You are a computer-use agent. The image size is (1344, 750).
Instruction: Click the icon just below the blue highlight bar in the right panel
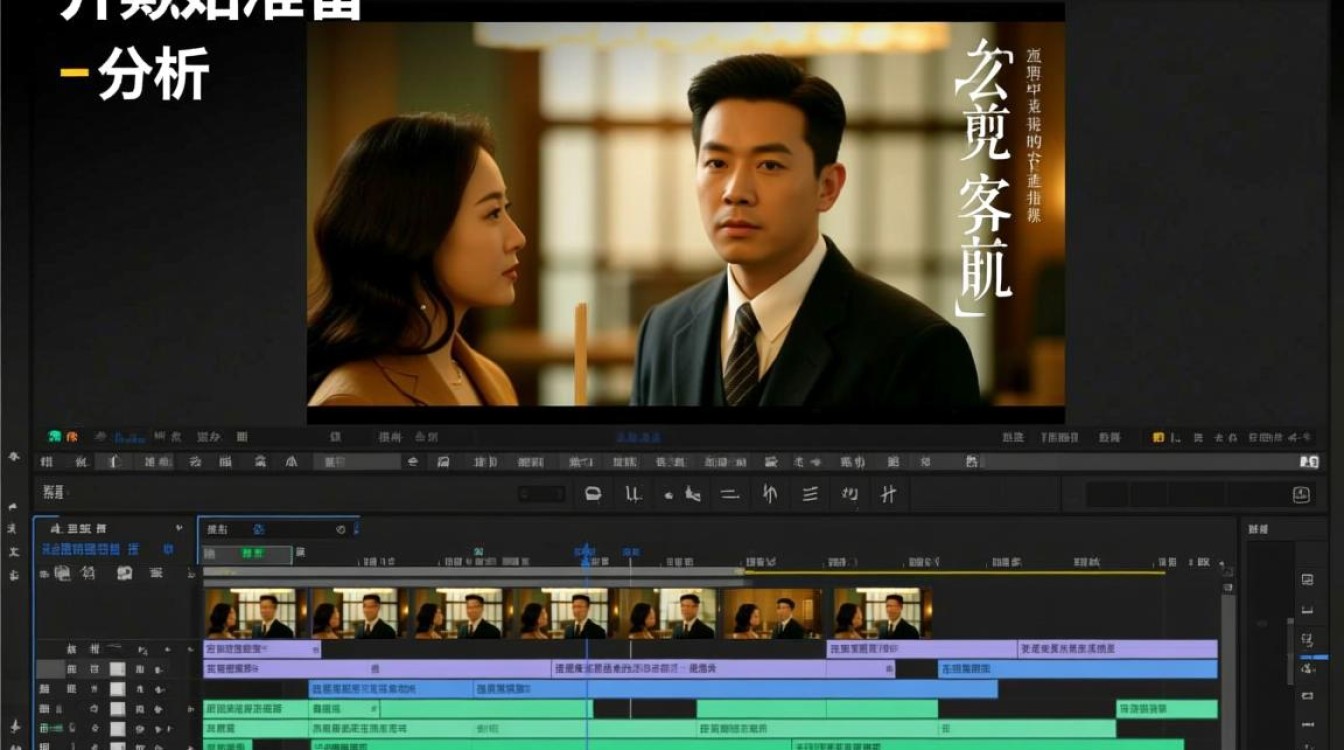click(x=1307, y=667)
